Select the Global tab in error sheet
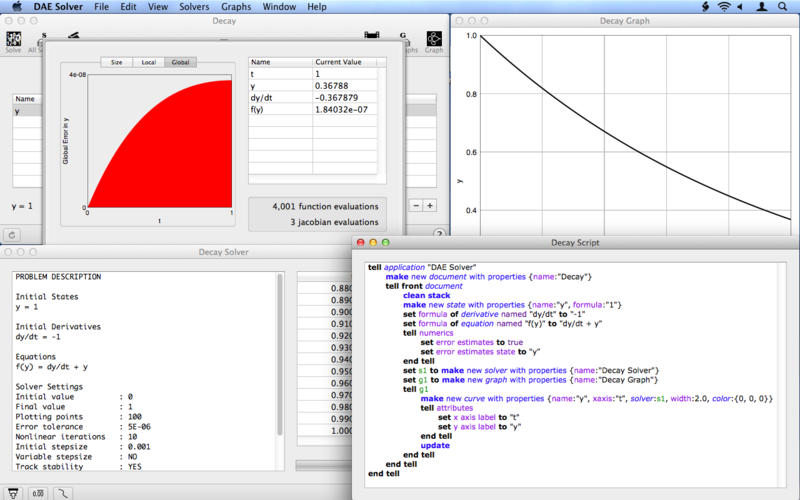 181,62
